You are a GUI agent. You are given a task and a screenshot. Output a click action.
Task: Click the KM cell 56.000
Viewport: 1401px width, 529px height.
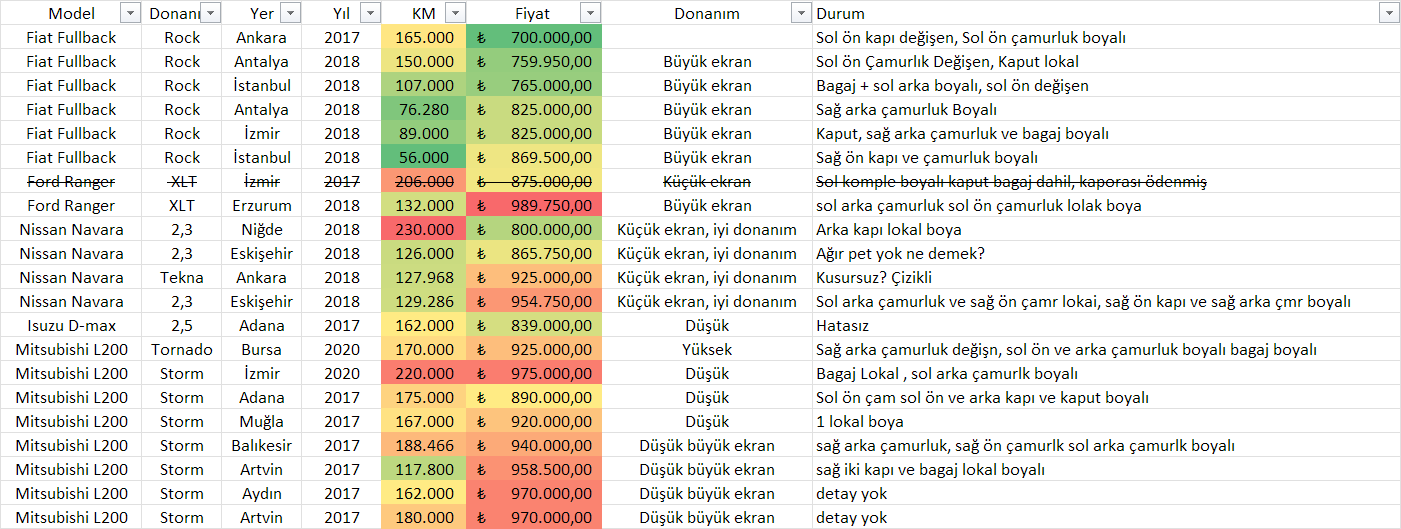(x=424, y=157)
